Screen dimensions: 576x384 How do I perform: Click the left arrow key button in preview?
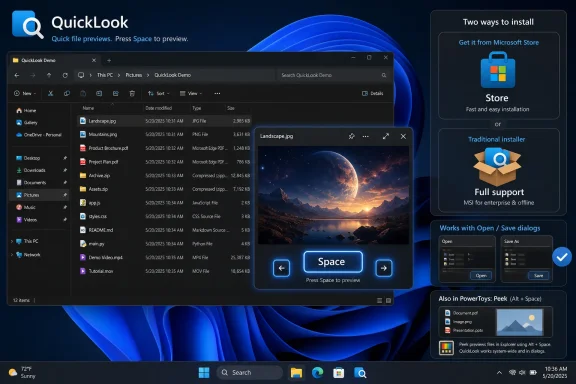pos(281,268)
